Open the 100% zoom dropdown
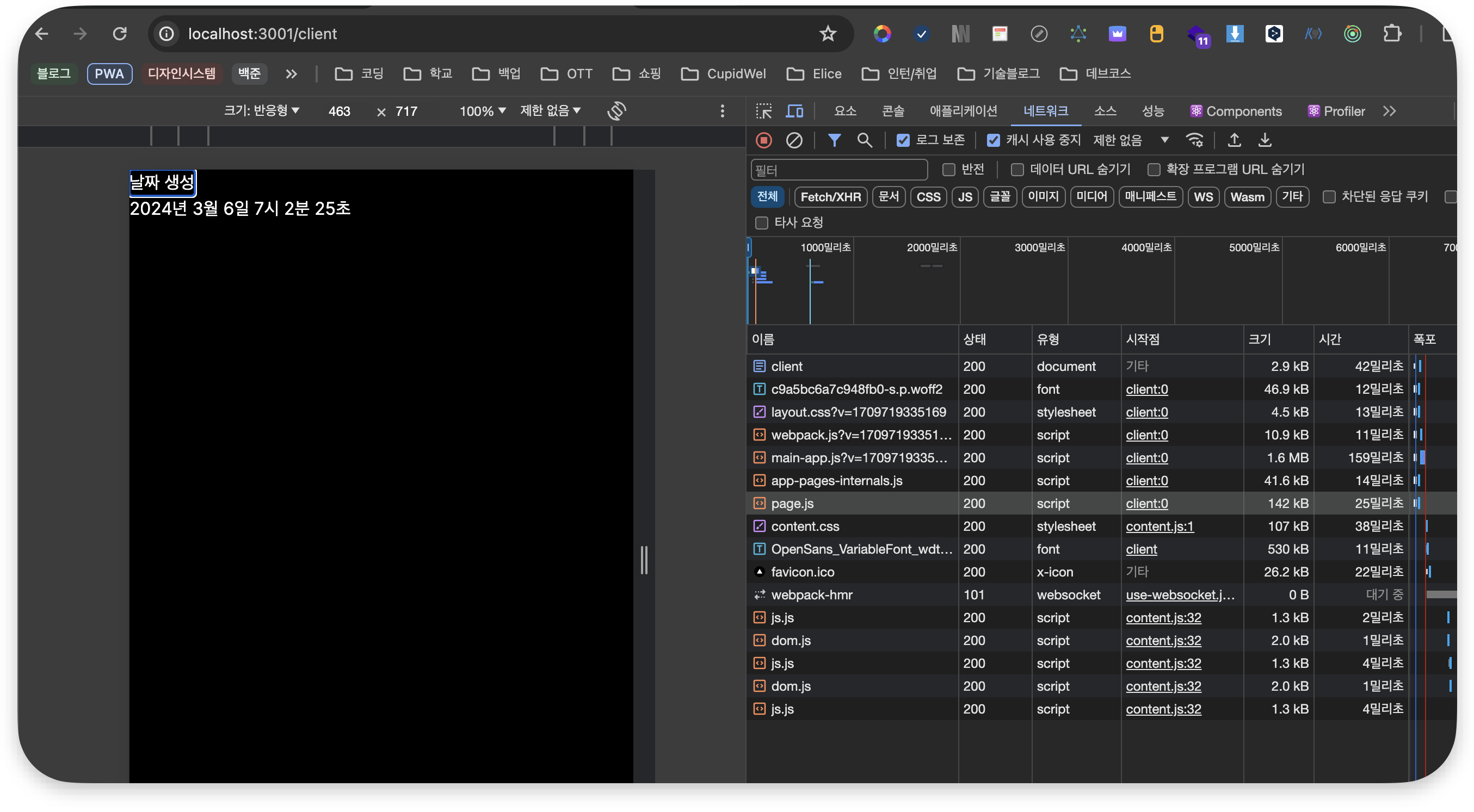 [483, 111]
